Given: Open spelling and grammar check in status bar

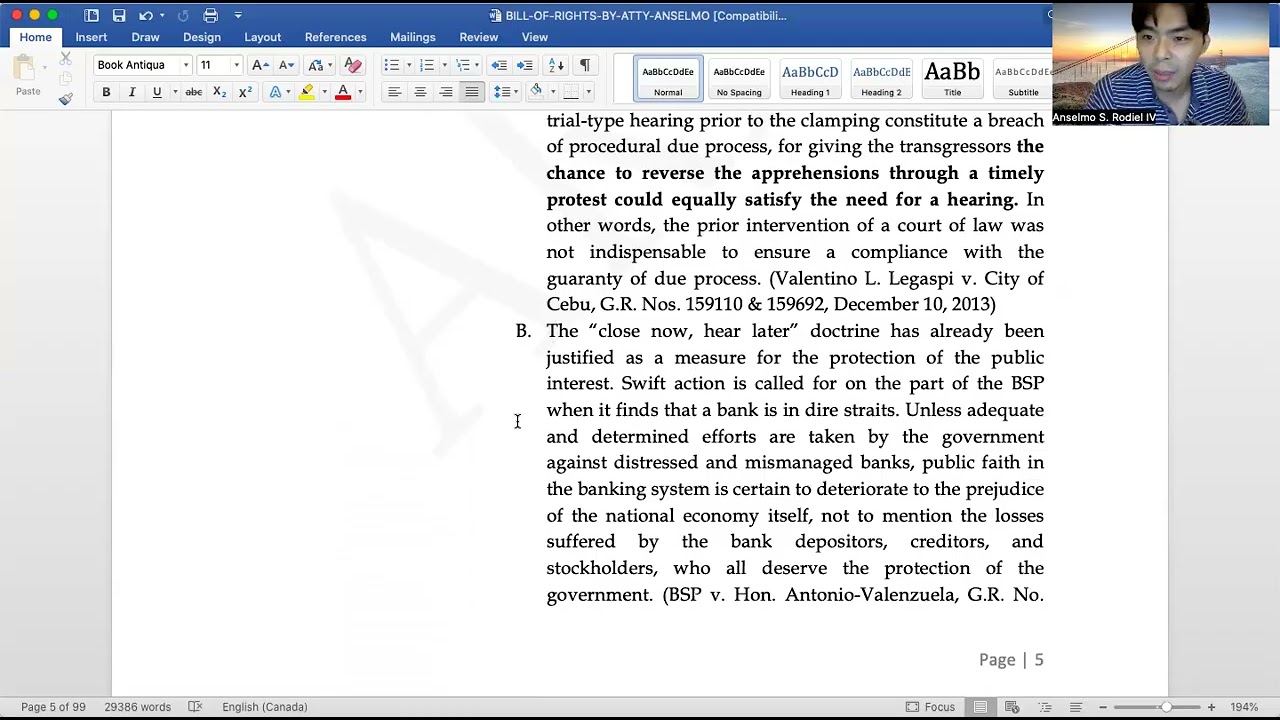Looking at the screenshot, I should click(x=195, y=707).
